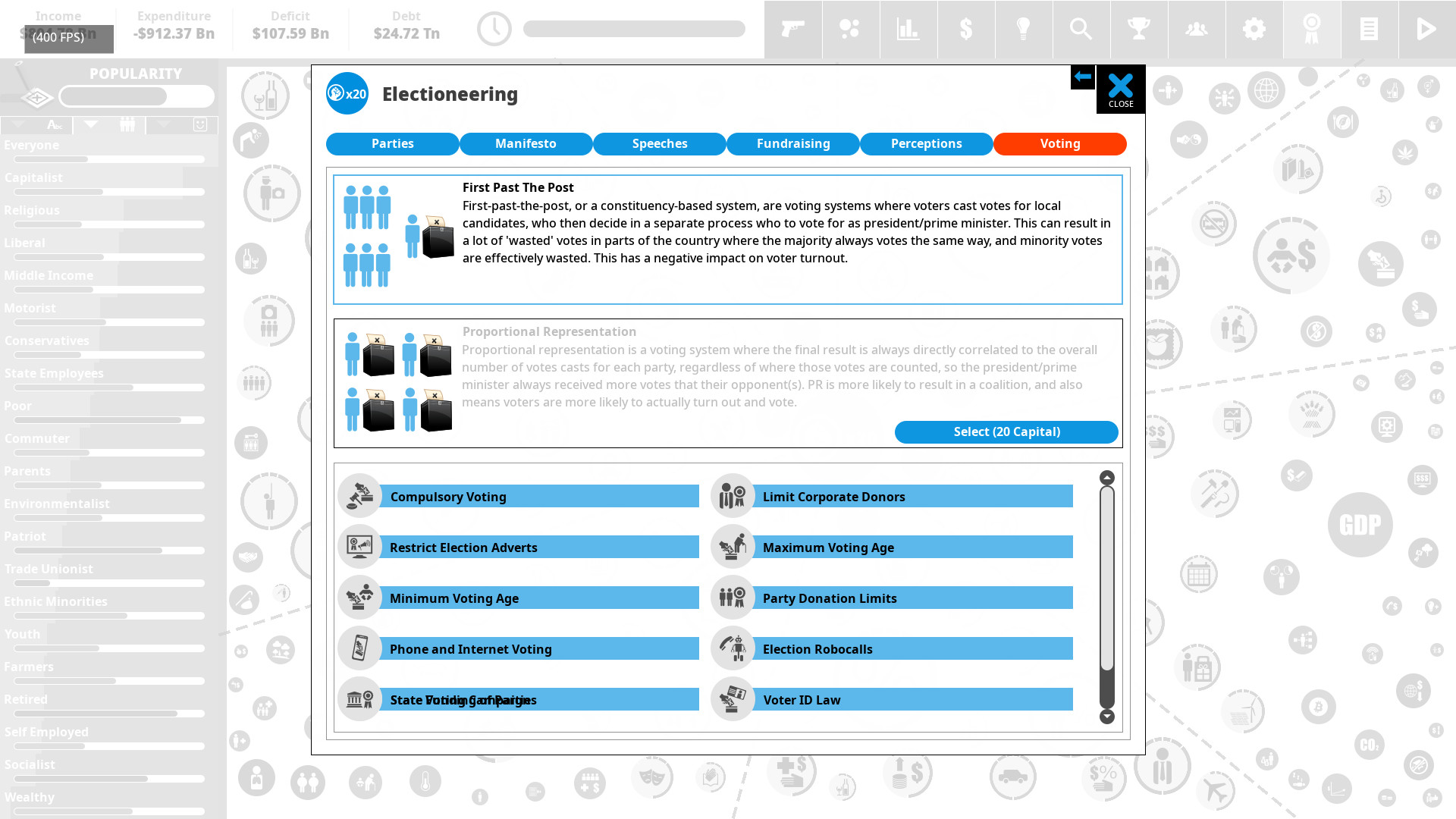1456x819 pixels.
Task: Switch to the Parties tab
Action: point(393,143)
